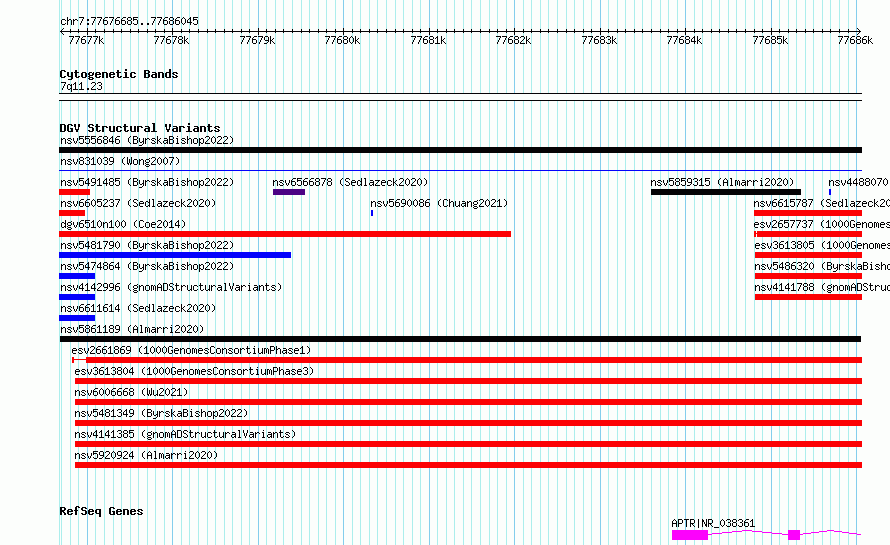
Task: Open variant nsv6611614 (Sedlazeck2020) label
Action: (x=138, y=308)
